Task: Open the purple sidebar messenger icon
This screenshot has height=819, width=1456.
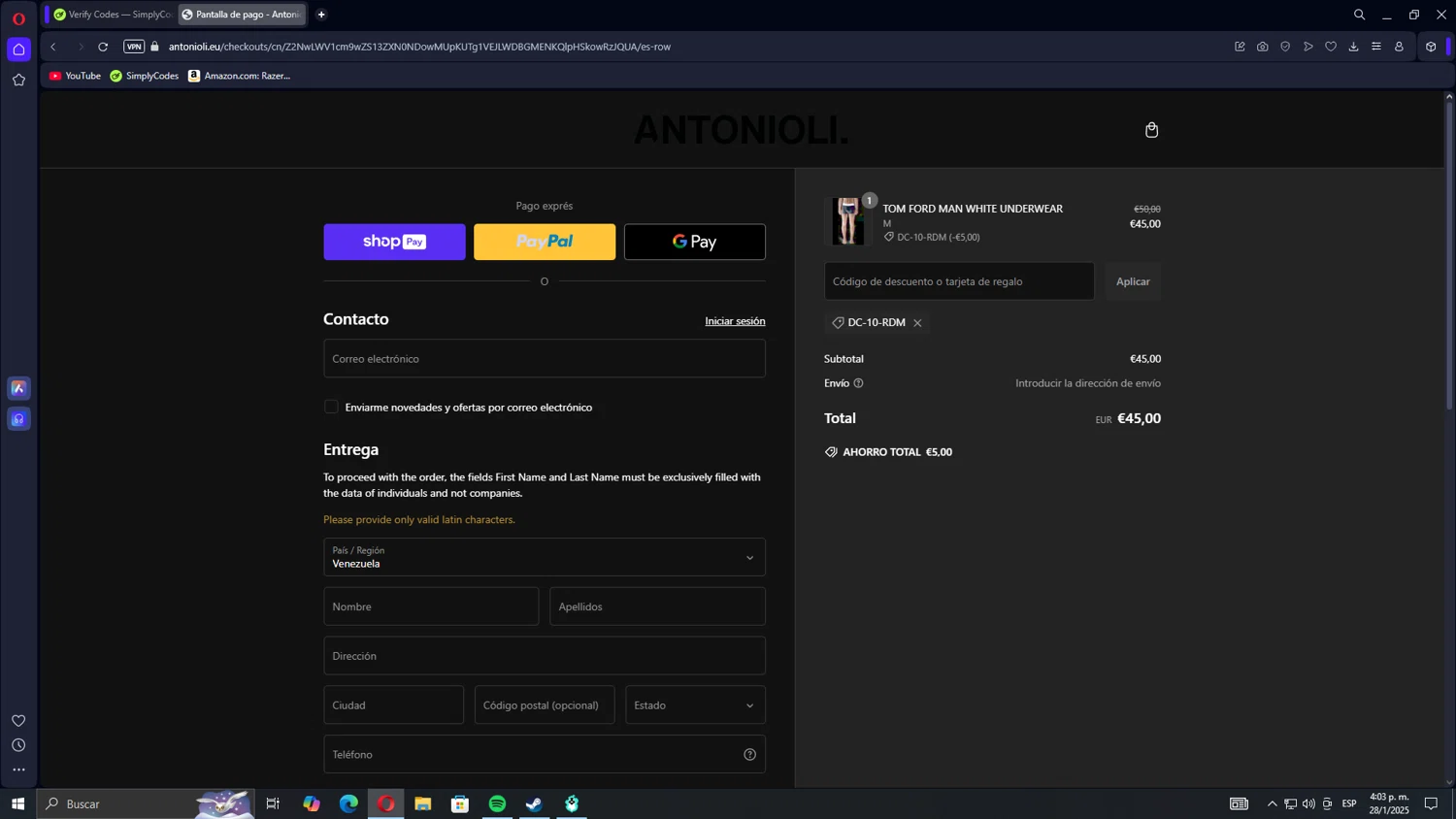Action: pos(18,419)
